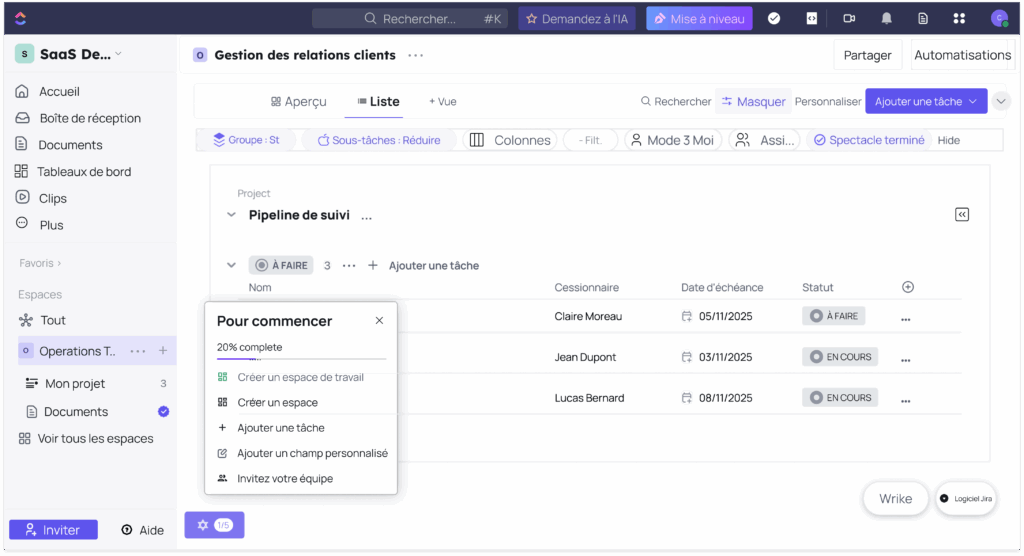Click Hide in the filter bar
Screen dimensions: 1024x556
click(x=948, y=140)
